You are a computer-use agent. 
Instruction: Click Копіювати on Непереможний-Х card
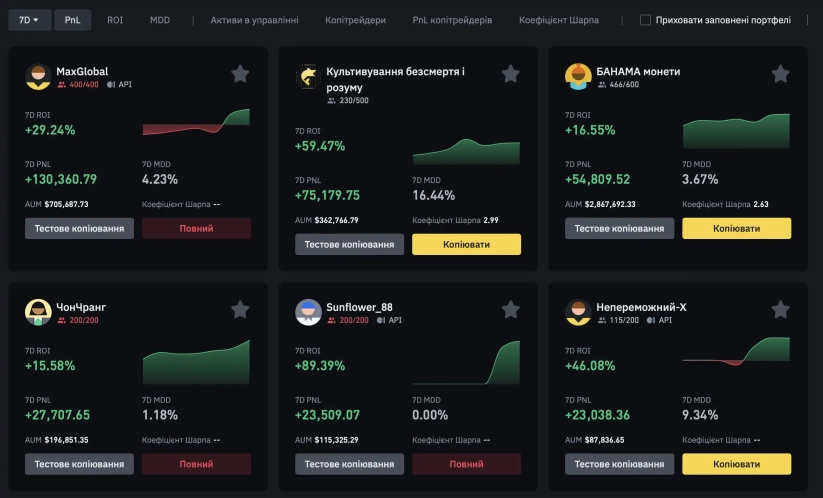(x=736, y=464)
